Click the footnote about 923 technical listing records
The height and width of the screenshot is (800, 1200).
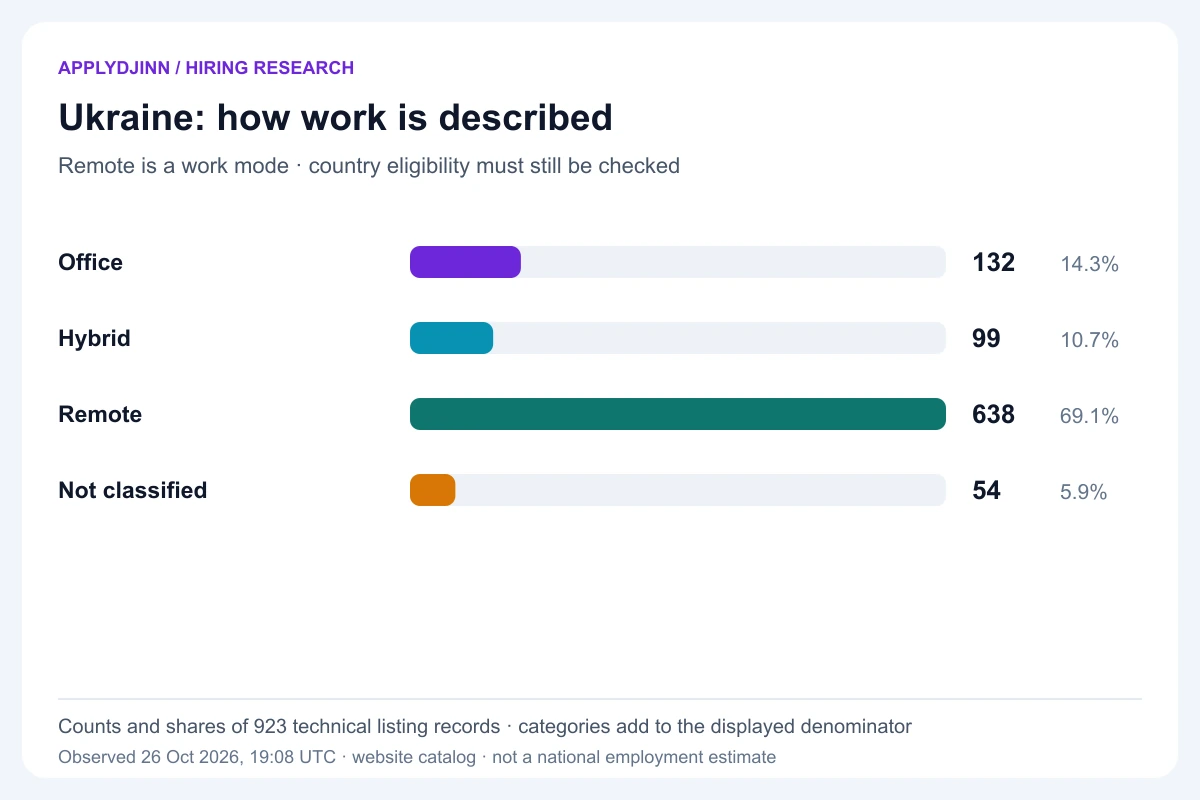[x=485, y=727]
